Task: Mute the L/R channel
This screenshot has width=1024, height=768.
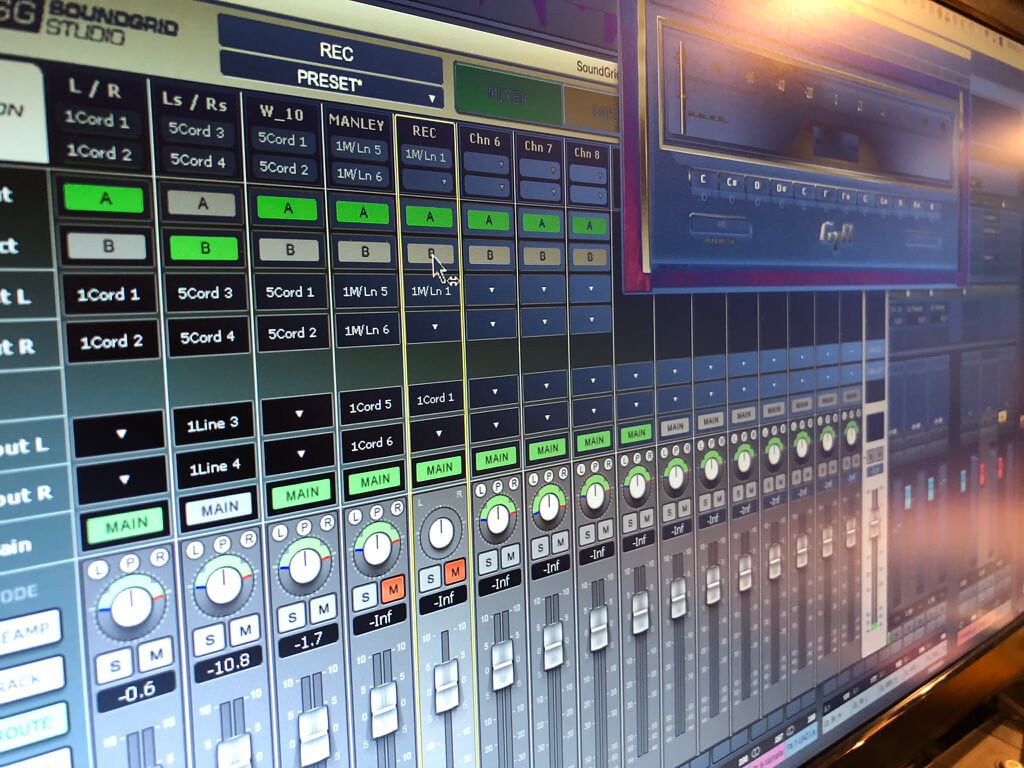Action: tap(155, 655)
